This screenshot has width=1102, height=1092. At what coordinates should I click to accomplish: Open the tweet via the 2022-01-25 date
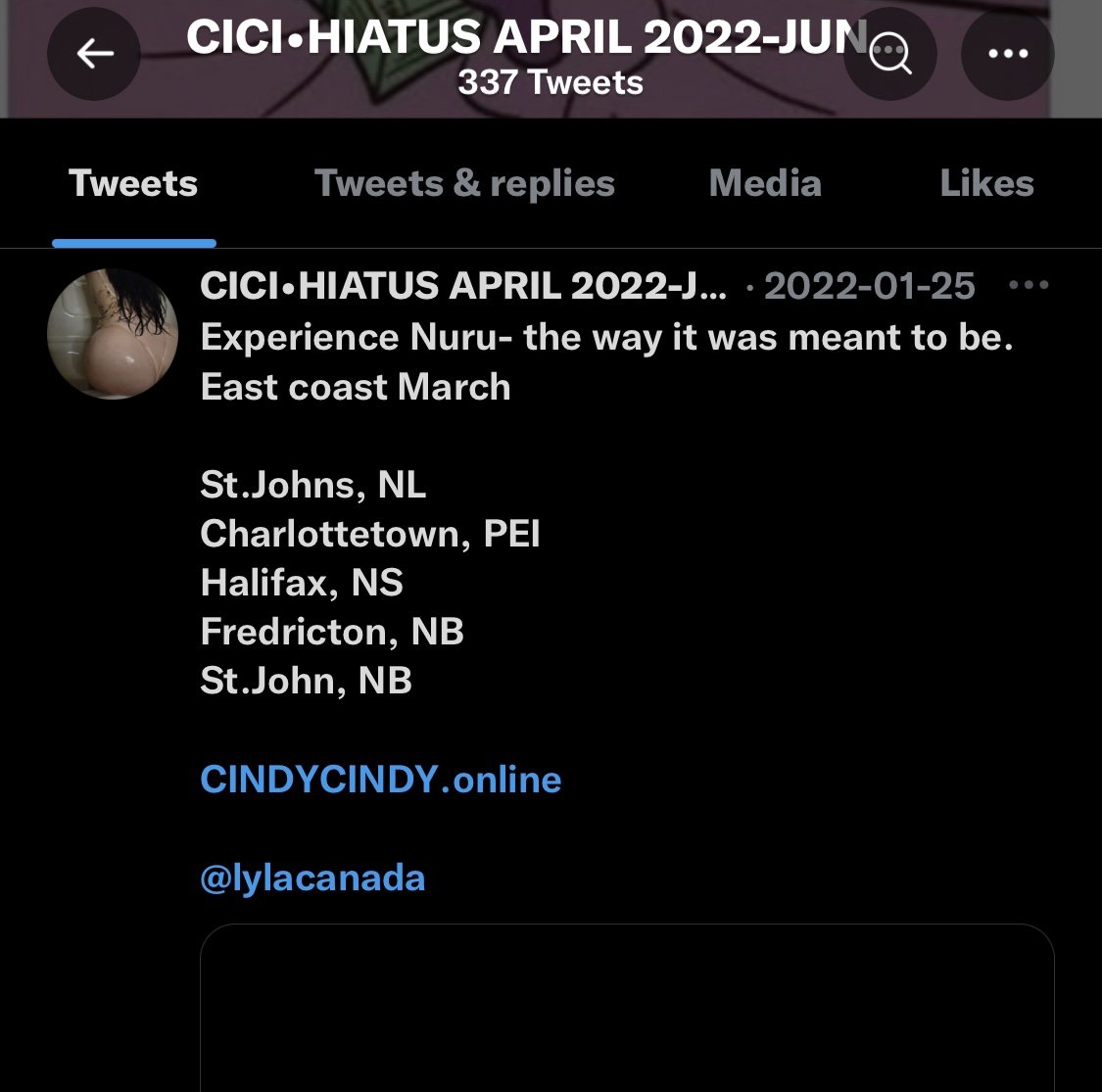click(869, 286)
